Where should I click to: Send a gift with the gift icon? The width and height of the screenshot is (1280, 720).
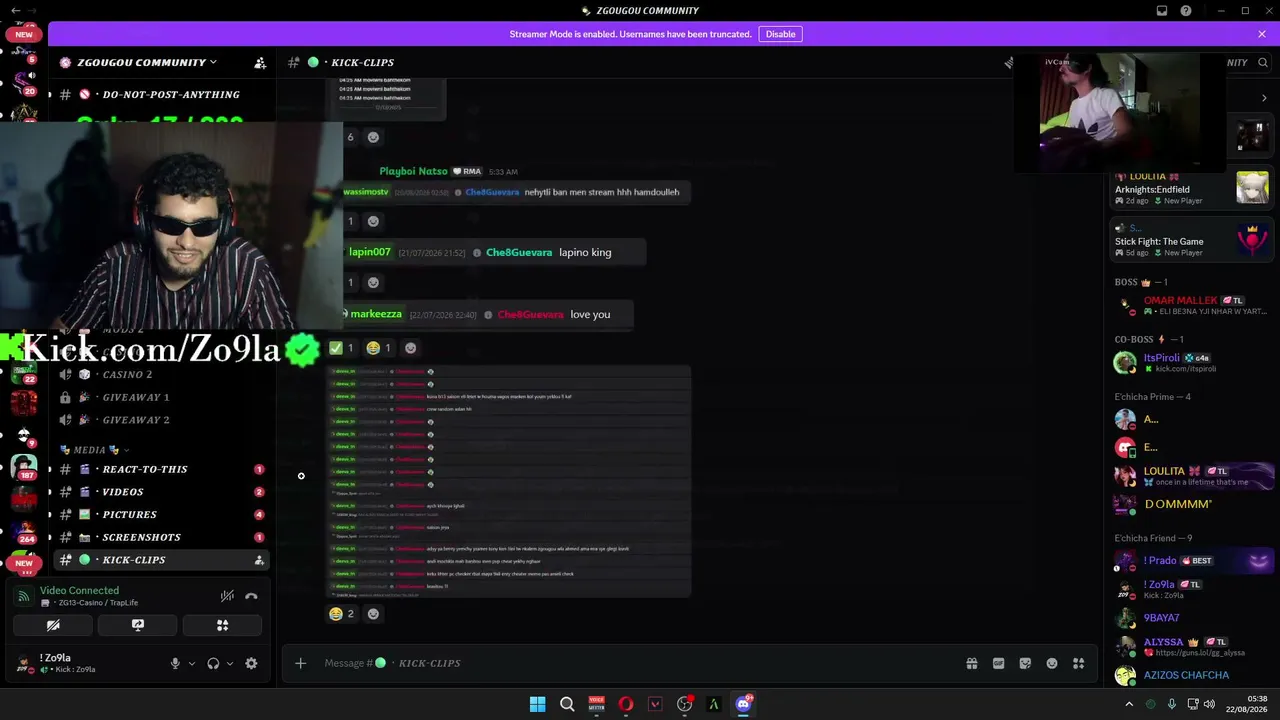click(971, 663)
